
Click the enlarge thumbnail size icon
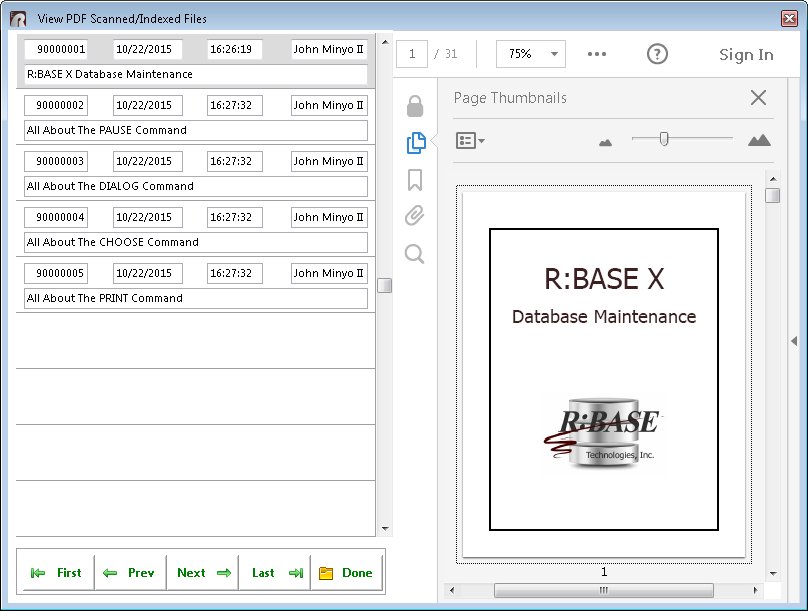(759, 140)
